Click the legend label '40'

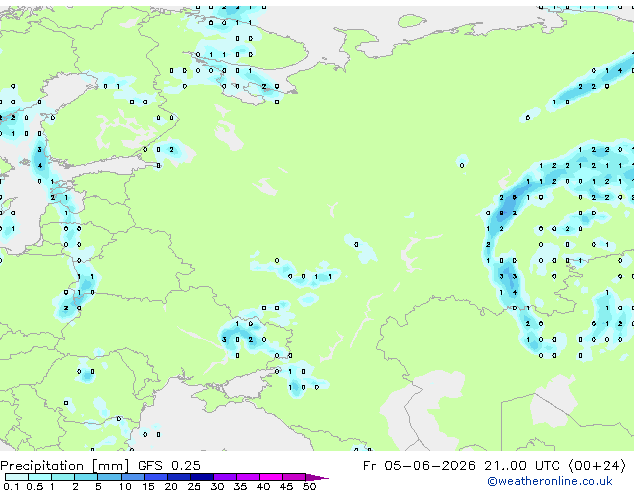263,486
